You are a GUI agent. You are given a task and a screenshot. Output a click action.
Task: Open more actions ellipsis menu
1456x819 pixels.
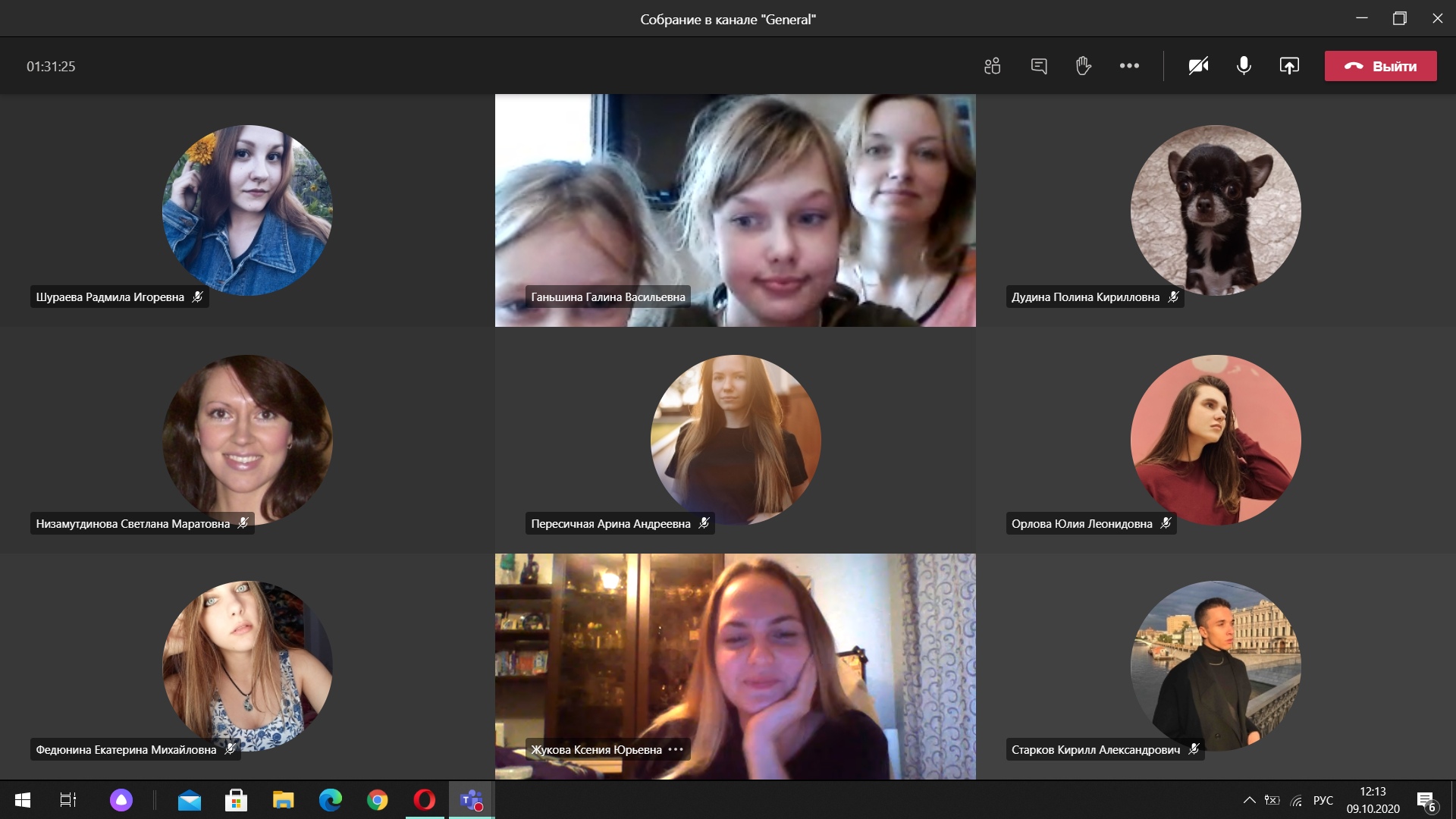pyautogui.click(x=1129, y=66)
